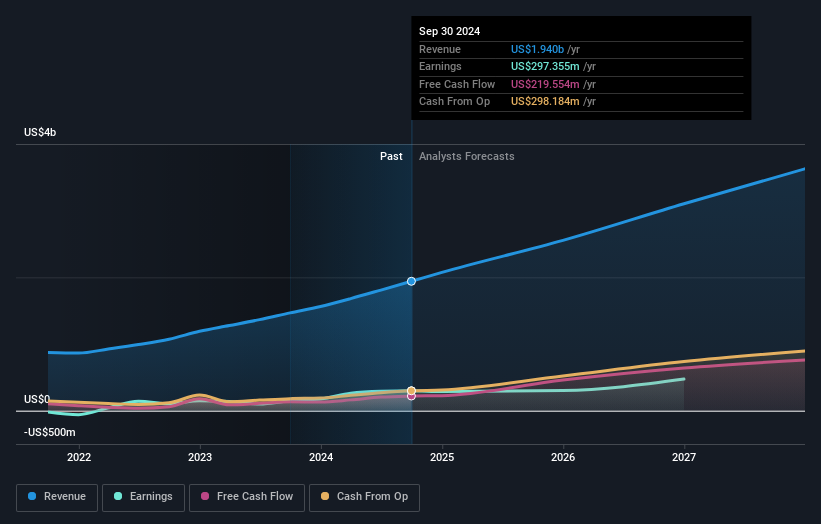Click the Sep 30 2024 tooltip date
Viewport: 821px width, 524px height.
click(449, 31)
